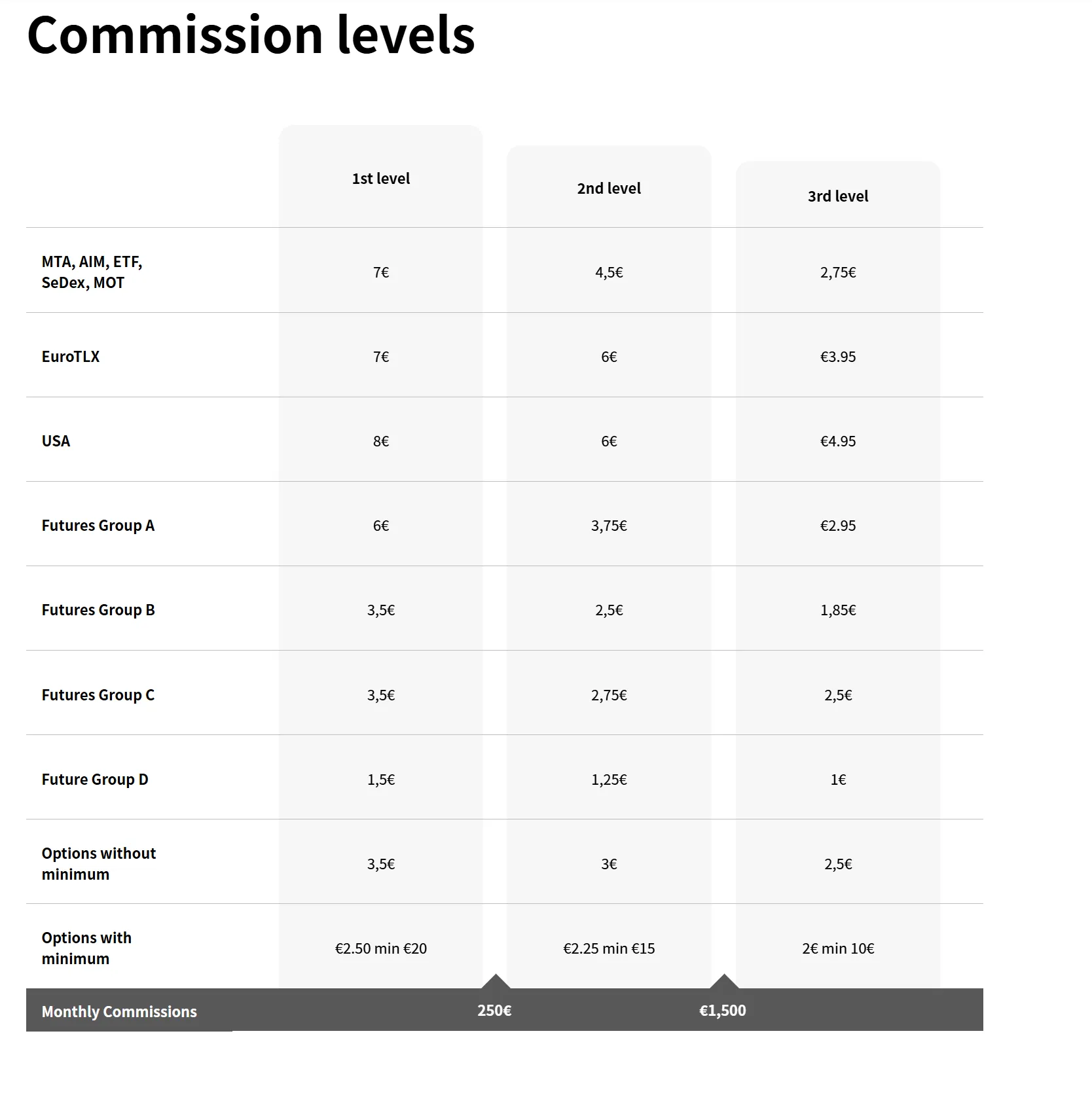Click the 3rd level column header
Screen dimensions: 1092x1097
pyautogui.click(x=838, y=196)
